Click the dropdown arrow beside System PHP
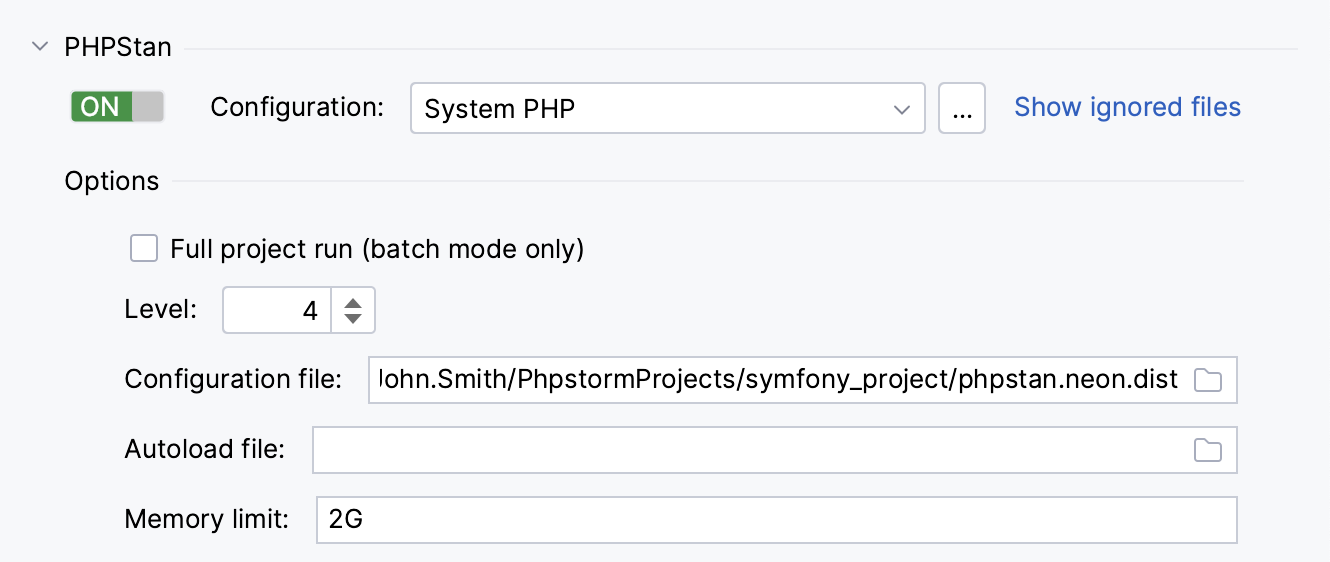The image size is (1330, 562). [902, 109]
